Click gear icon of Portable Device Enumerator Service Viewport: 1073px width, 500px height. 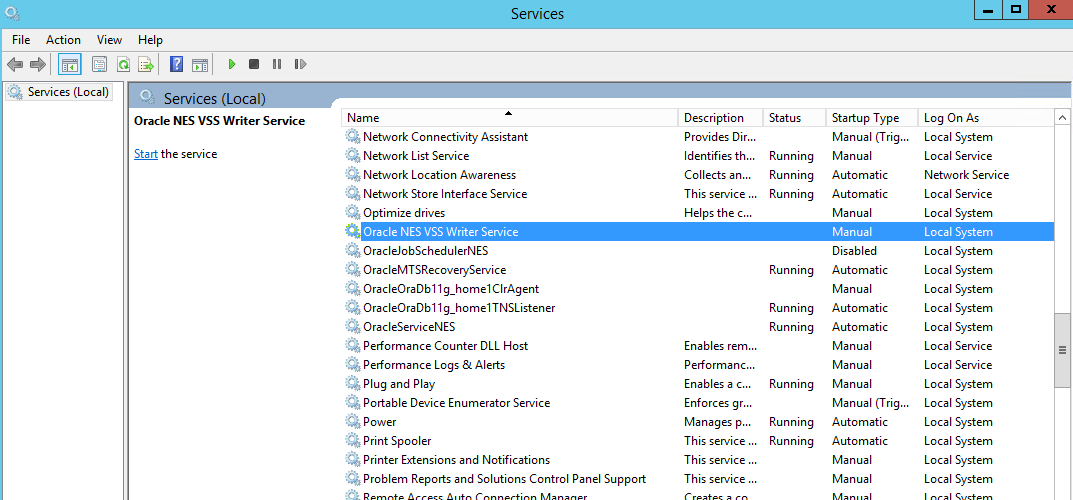click(x=352, y=403)
